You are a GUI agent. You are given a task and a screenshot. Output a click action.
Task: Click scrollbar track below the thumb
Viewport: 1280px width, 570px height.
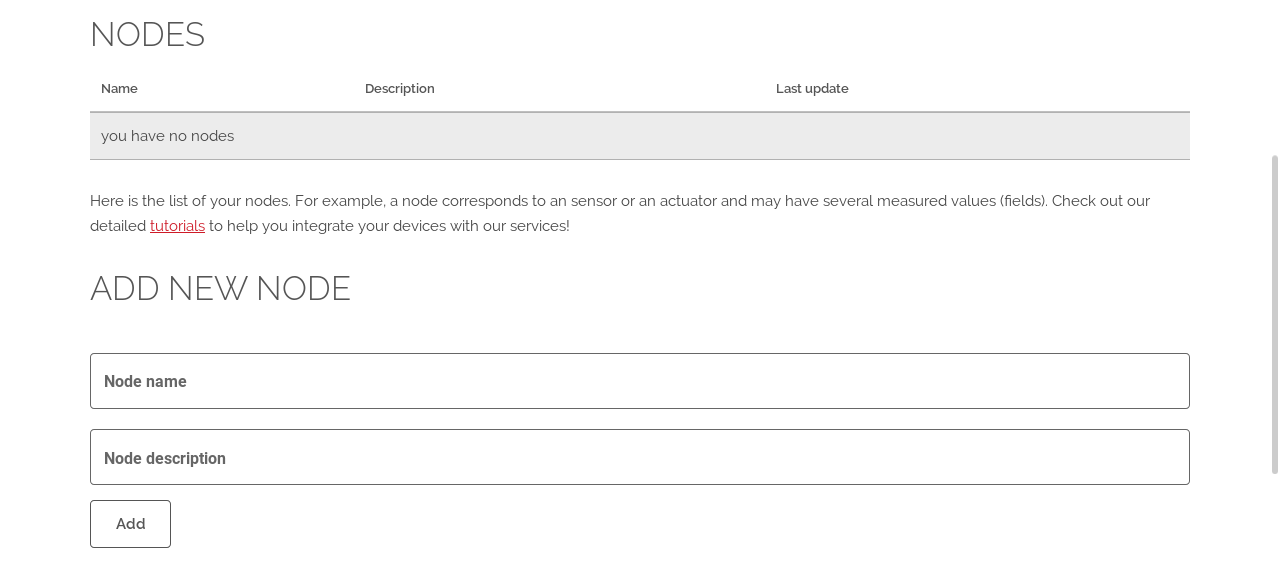pyautogui.click(x=1275, y=522)
